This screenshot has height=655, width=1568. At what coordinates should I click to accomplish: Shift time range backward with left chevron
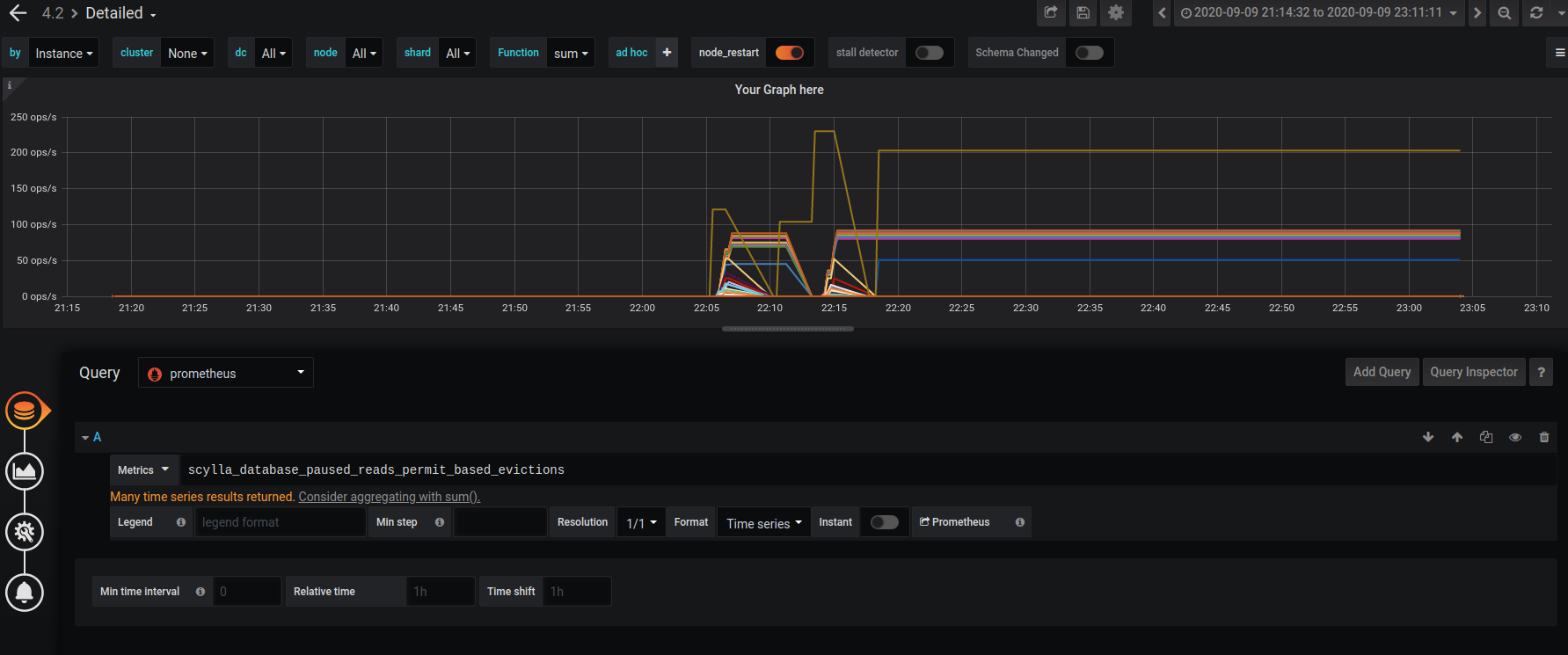[1162, 12]
